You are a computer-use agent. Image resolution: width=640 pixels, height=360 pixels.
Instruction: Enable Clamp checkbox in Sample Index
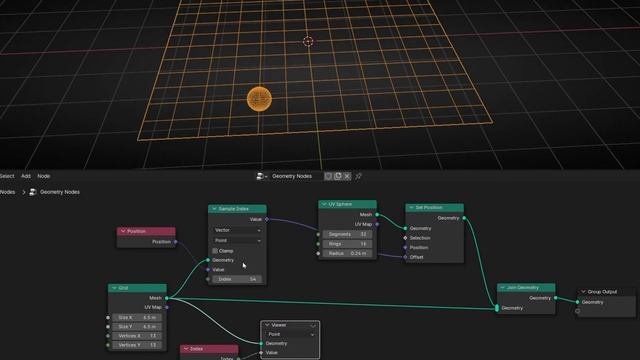tap(215, 251)
